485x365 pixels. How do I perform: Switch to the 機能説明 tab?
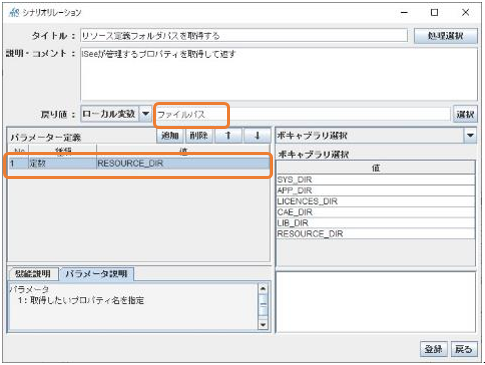(x=33, y=274)
